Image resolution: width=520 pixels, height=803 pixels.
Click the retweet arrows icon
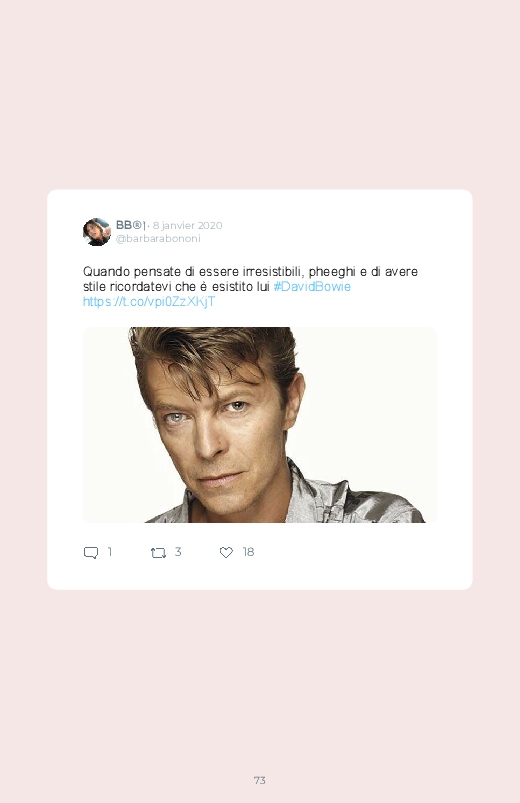tap(158, 553)
